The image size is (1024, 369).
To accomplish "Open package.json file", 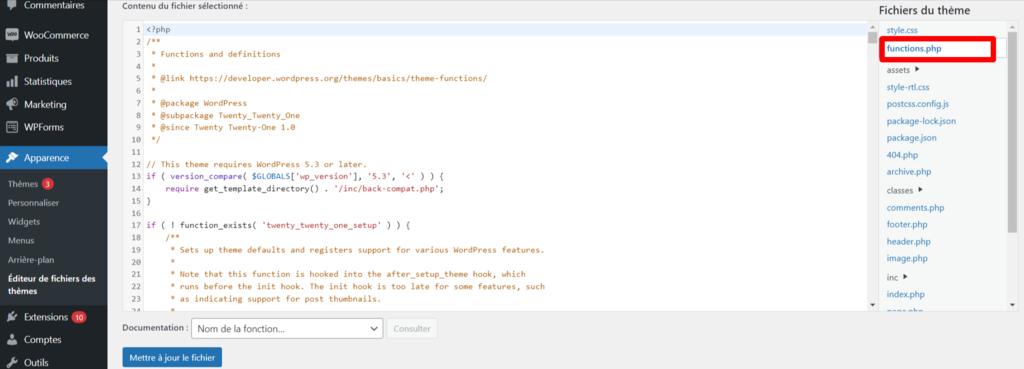I will pyautogui.click(x=912, y=138).
